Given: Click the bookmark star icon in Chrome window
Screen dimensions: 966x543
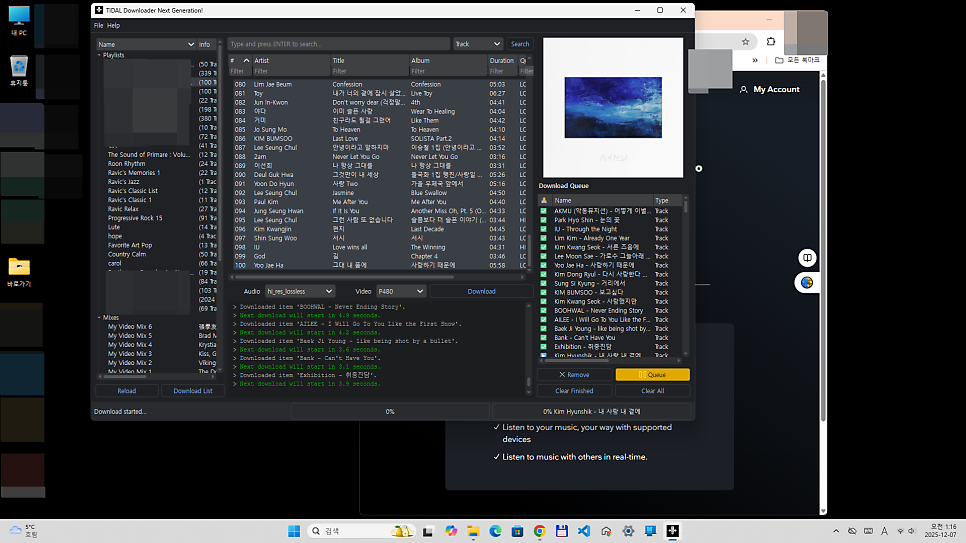Looking at the screenshot, I should tap(745, 41).
